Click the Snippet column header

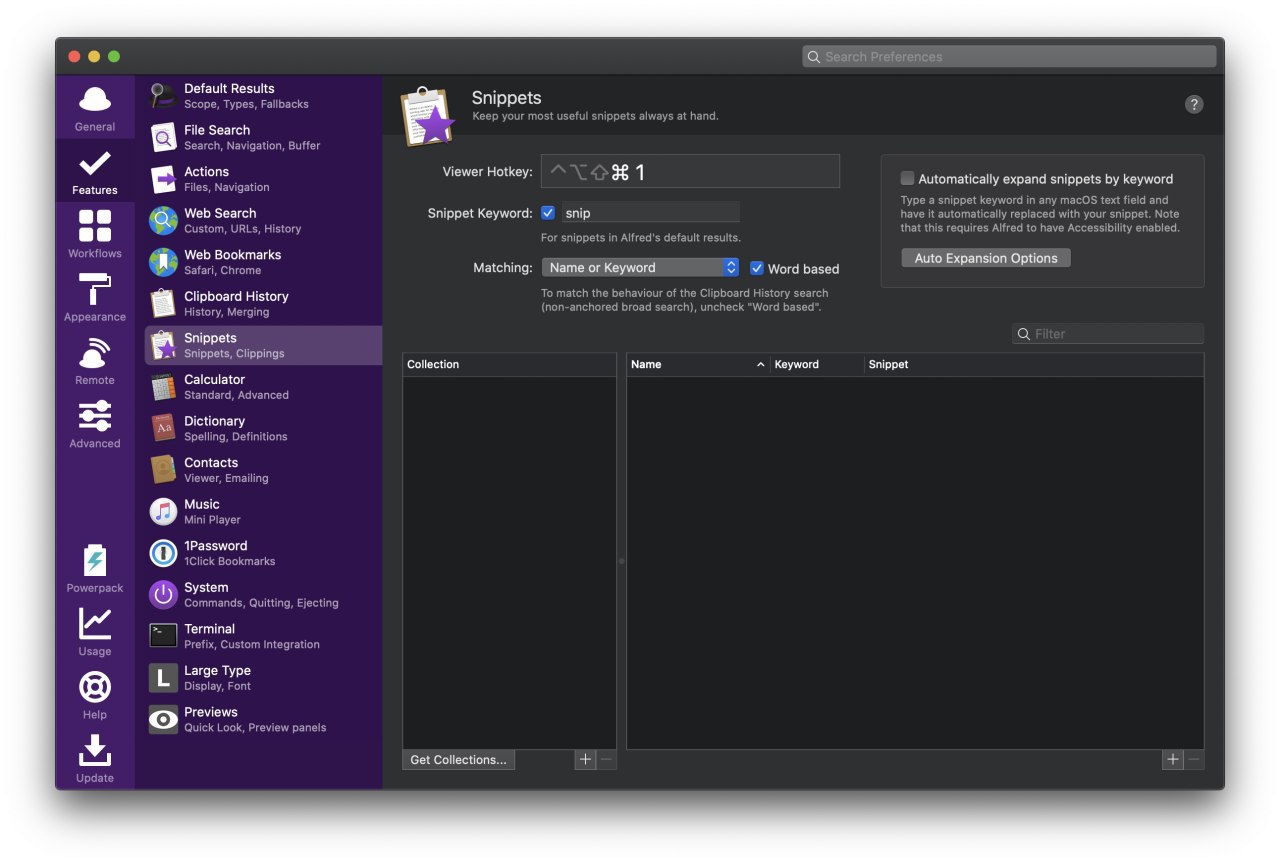click(1034, 364)
